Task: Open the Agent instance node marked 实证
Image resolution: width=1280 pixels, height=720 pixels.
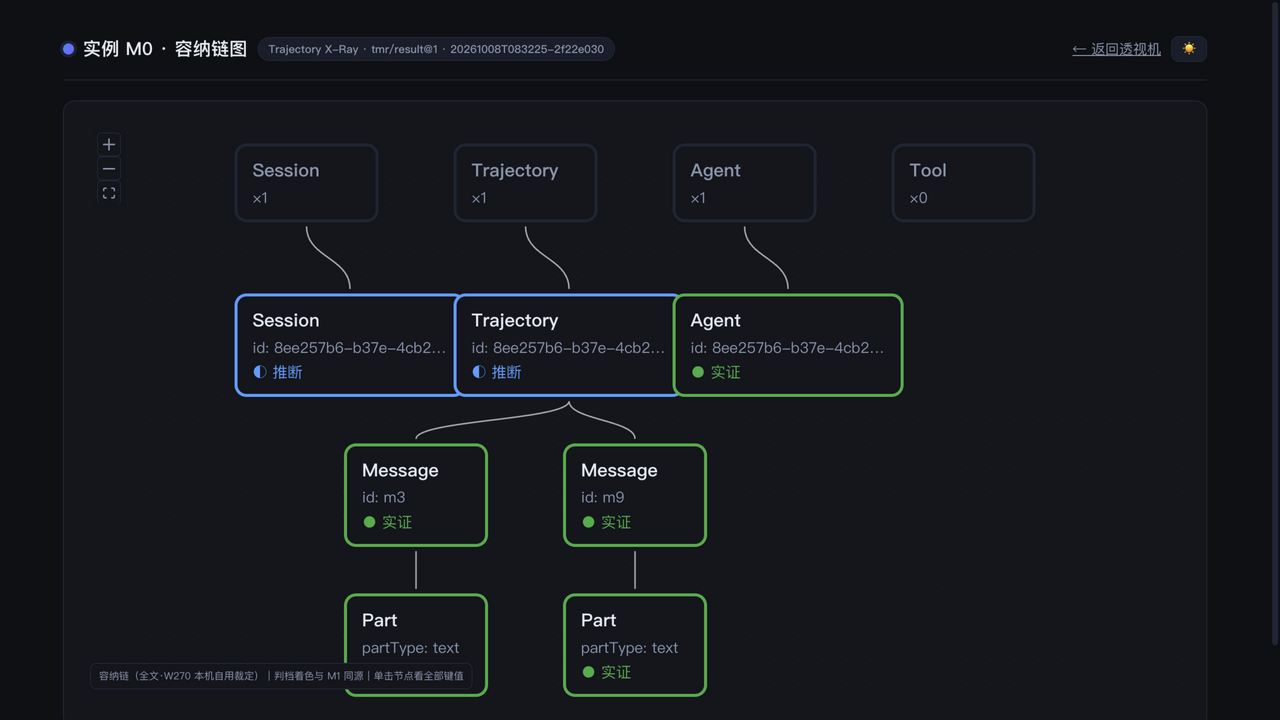Action: tap(788, 345)
